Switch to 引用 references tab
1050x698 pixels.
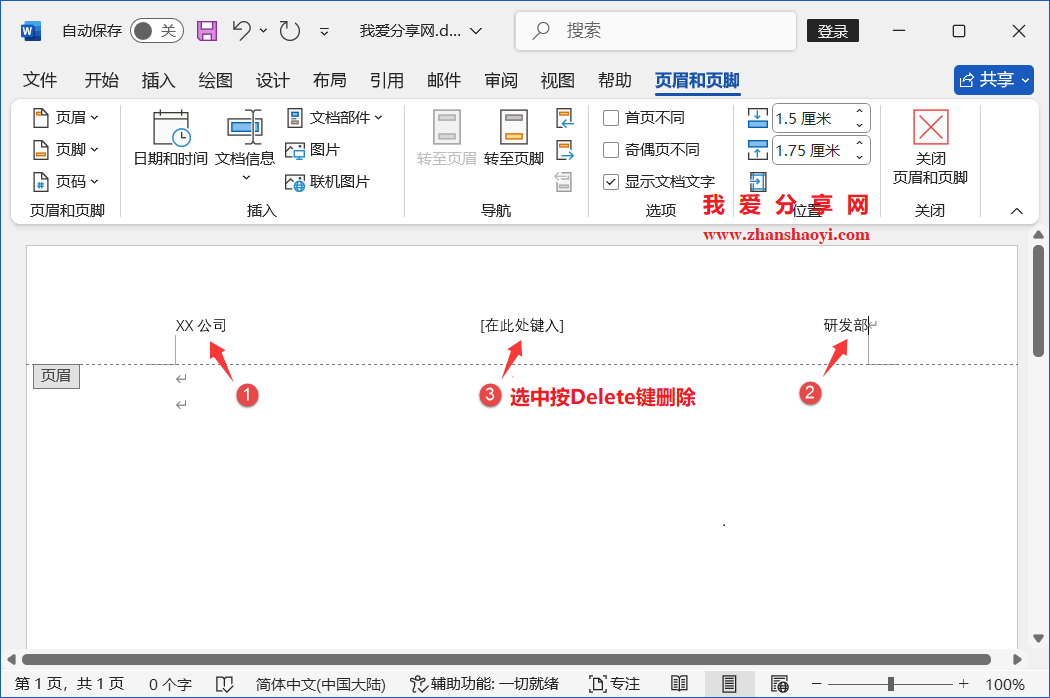[386, 80]
